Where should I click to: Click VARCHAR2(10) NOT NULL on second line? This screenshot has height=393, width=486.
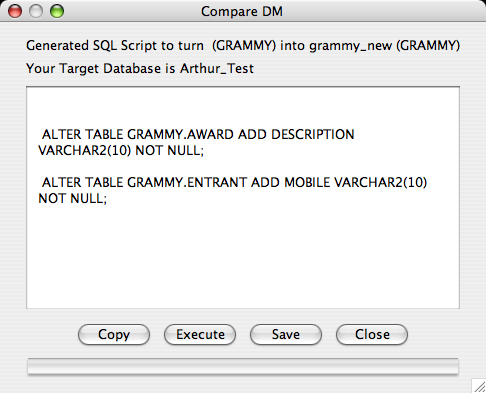[121, 151]
